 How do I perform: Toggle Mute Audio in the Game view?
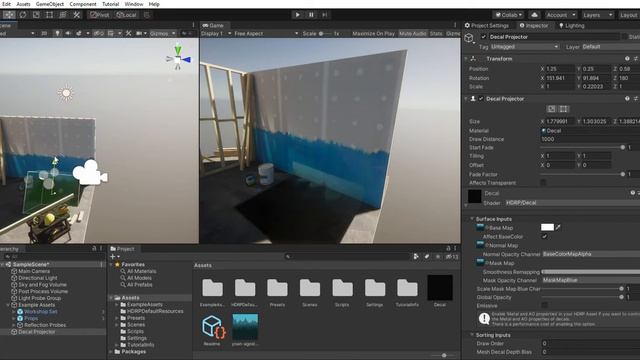click(x=412, y=33)
